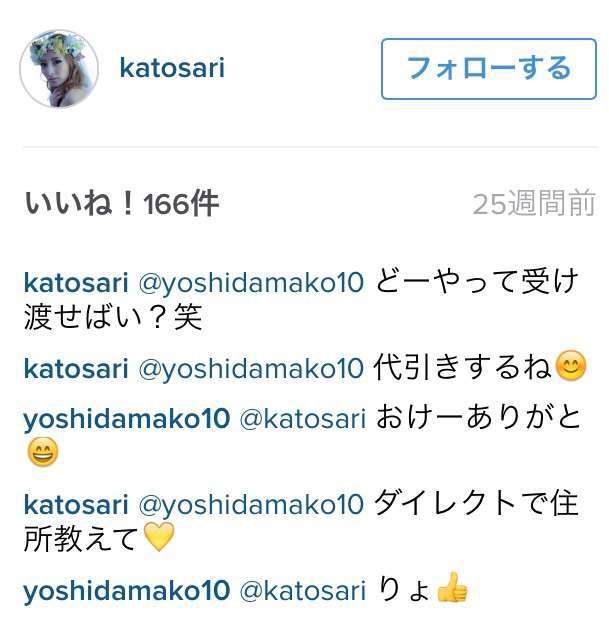Tap the thumbs-up emoji after りょ
Image resolution: width=609 pixels, height=622 pixels.
click(452, 587)
